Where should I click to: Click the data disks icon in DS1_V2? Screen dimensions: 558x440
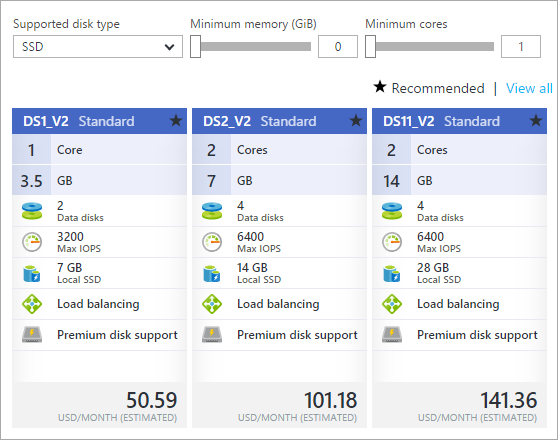pyautogui.click(x=32, y=211)
